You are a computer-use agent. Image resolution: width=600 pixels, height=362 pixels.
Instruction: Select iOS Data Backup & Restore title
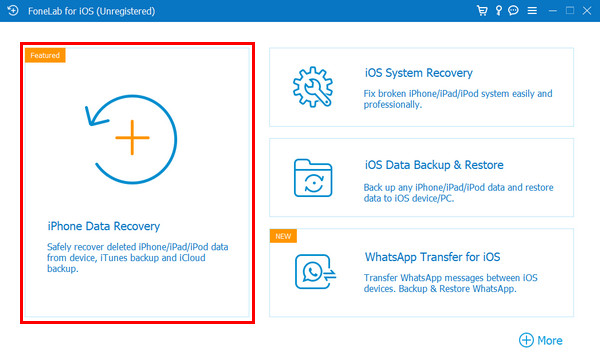coord(434,165)
